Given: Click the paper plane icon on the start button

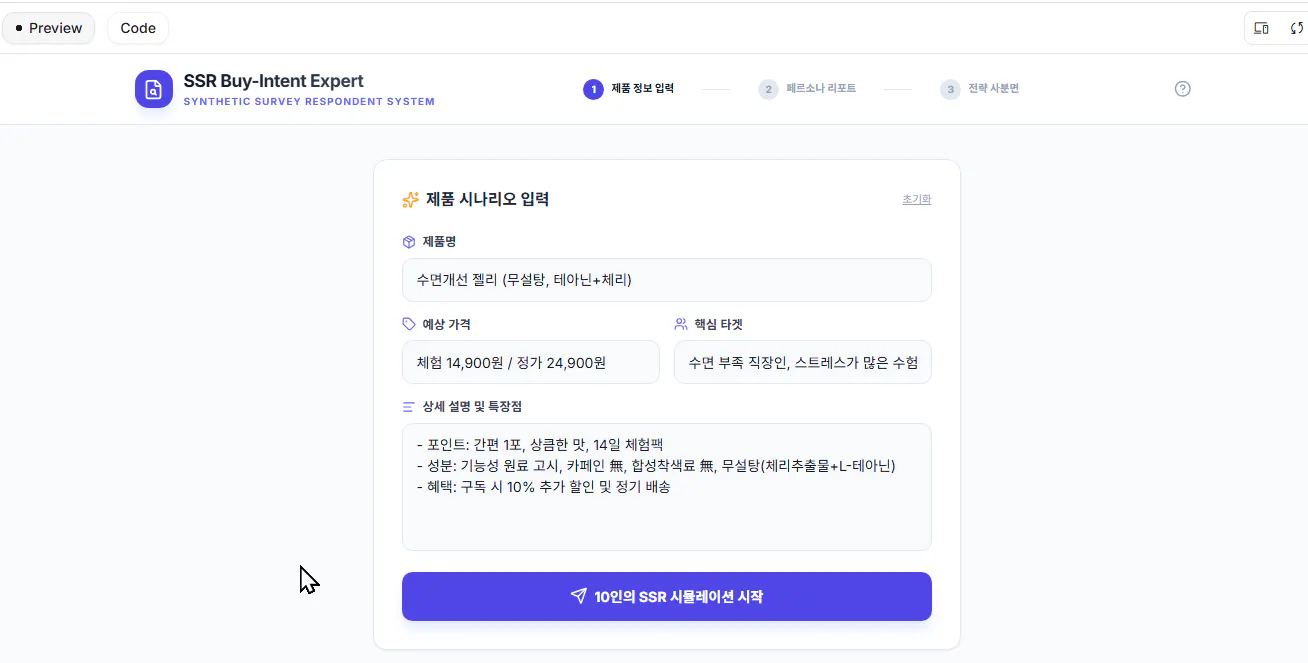Looking at the screenshot, I should 578,596.
